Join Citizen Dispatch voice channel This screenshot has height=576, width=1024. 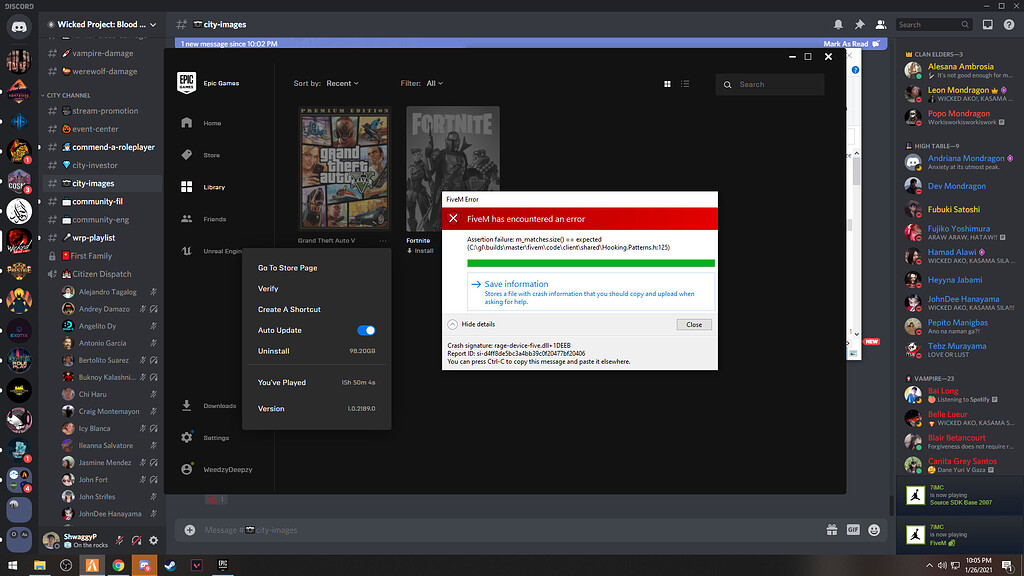click(x=102, y=274)
